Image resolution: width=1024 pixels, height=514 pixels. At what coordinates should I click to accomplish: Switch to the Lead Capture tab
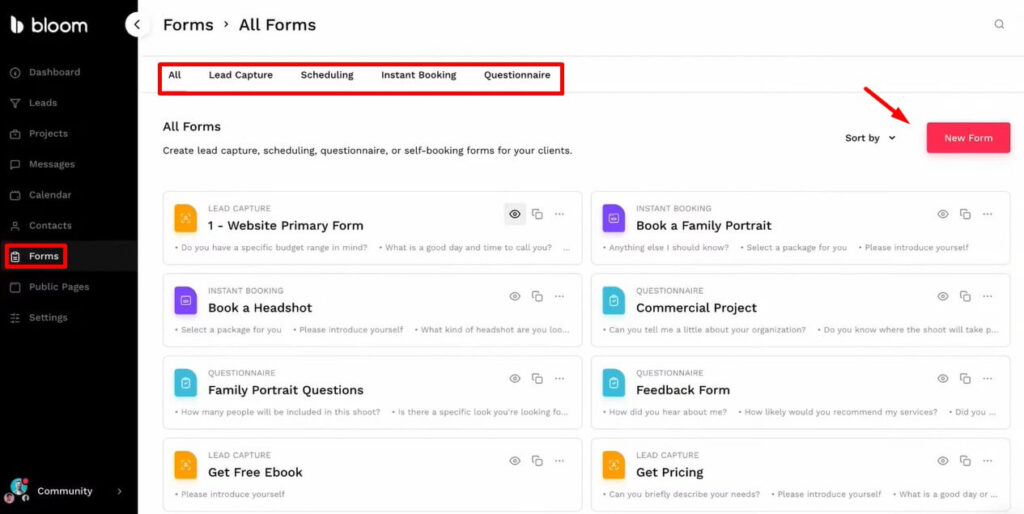[240, 75]
